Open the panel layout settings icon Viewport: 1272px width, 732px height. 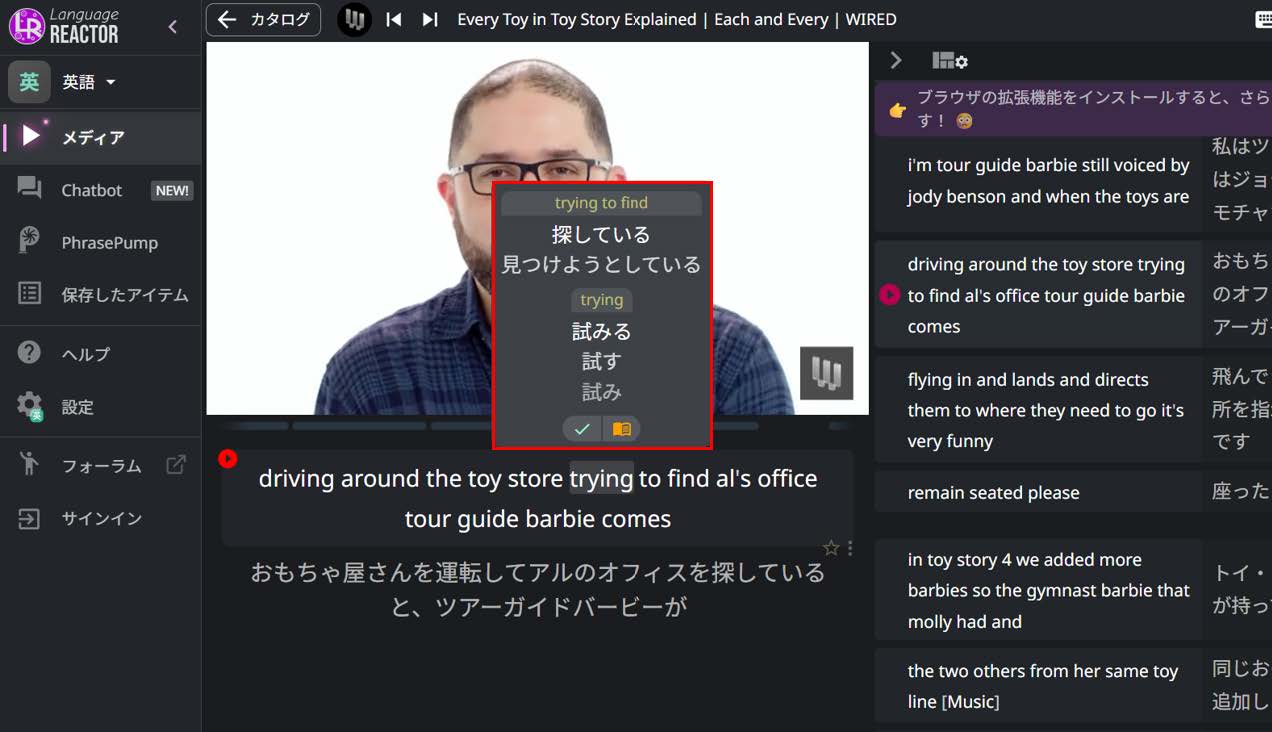pyautogui.click(x=949, y=61)
